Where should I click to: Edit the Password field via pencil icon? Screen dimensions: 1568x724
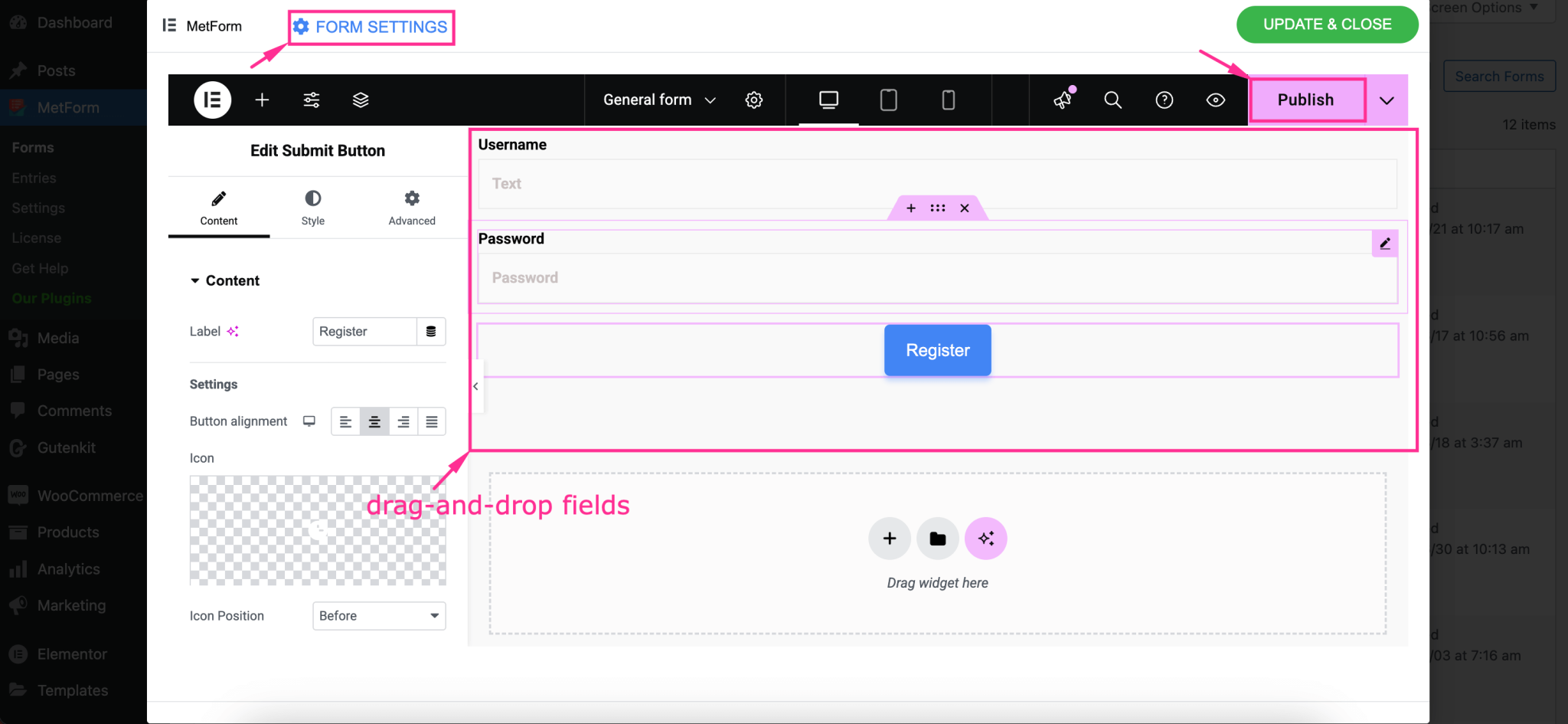click(1384, 244)
